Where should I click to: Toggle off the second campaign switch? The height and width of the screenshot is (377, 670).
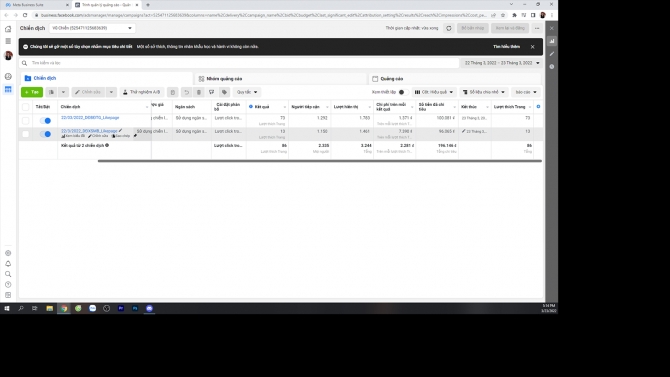click(45, 134)
